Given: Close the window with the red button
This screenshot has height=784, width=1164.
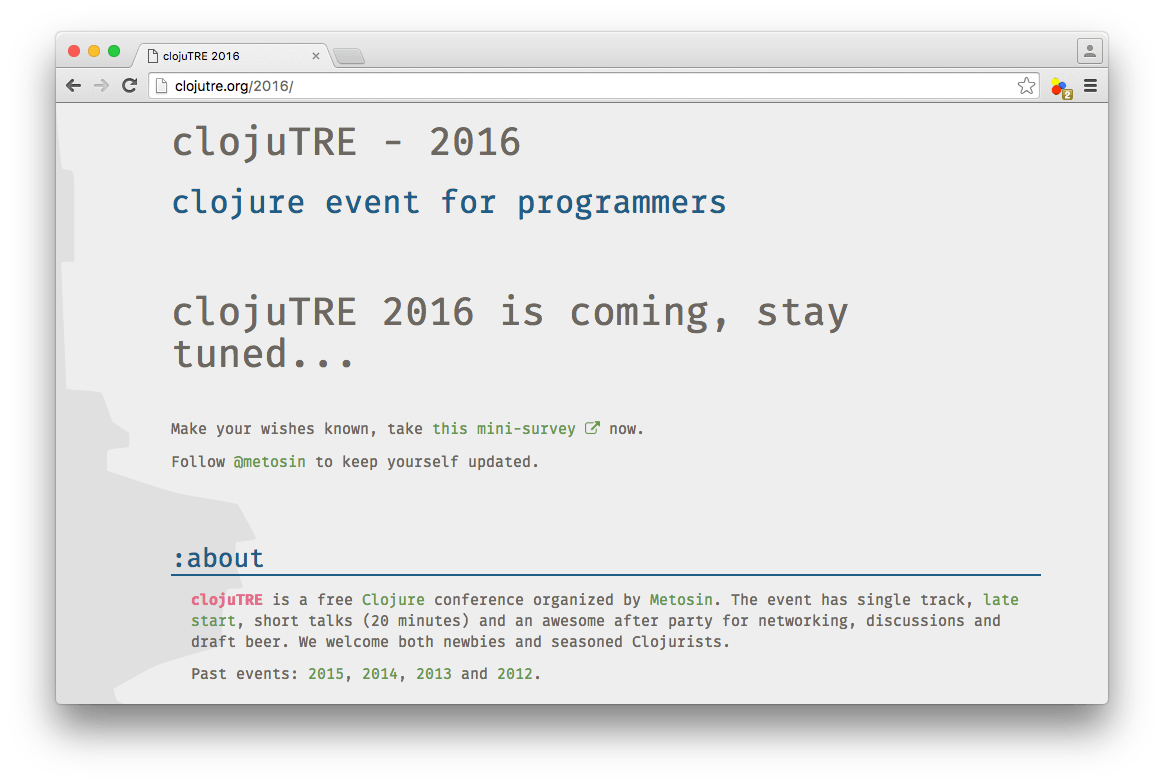Looking at the screenshot, I should [73, 51].
